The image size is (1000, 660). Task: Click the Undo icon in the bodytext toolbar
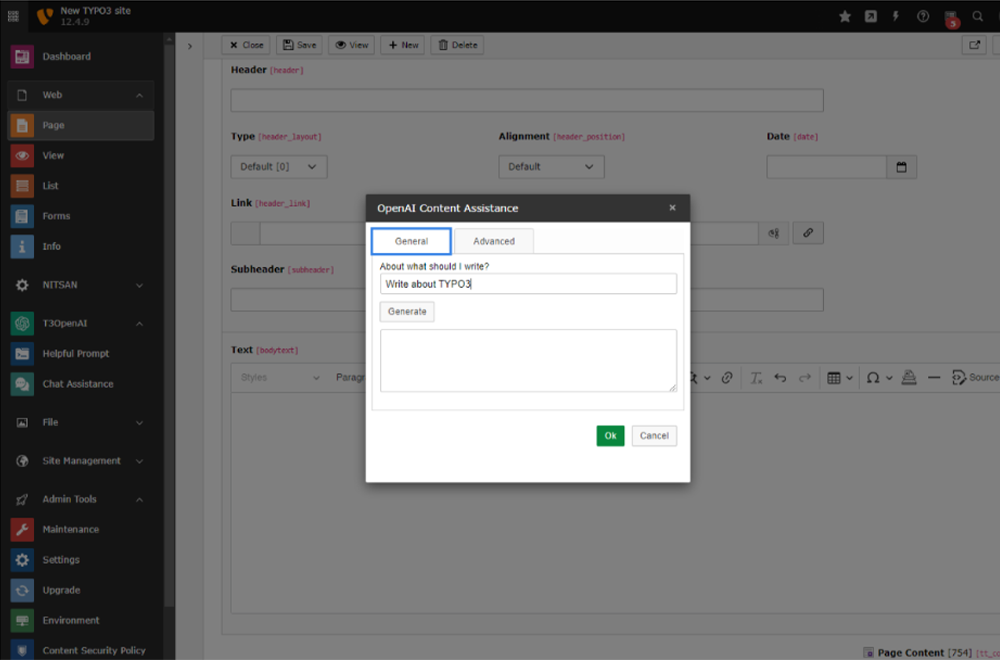(781, 377)
